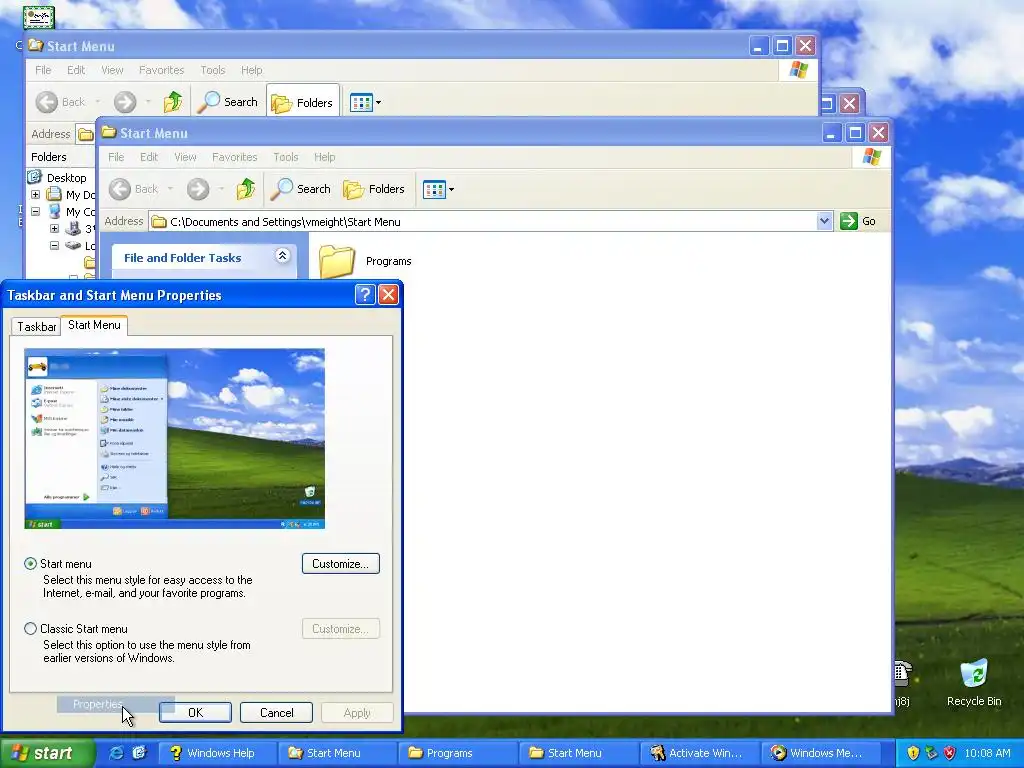Open Search in front Start Menu window
Screen dimensions: 1024x768
tap(301, 189)
